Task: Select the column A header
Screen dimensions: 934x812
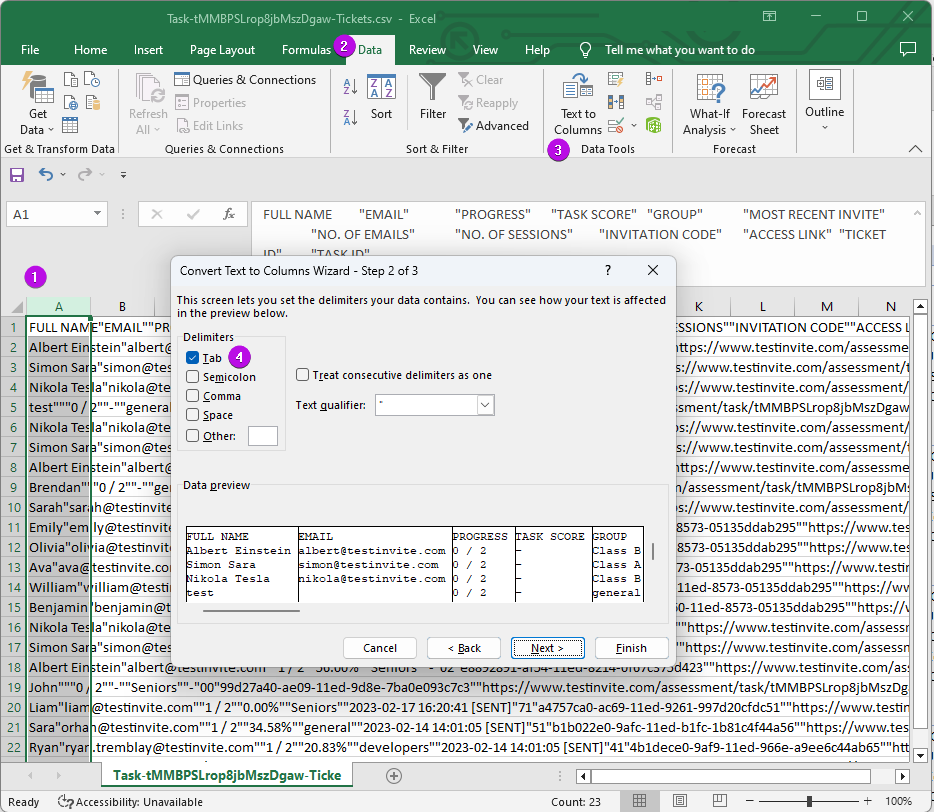Action: (58, 306)
